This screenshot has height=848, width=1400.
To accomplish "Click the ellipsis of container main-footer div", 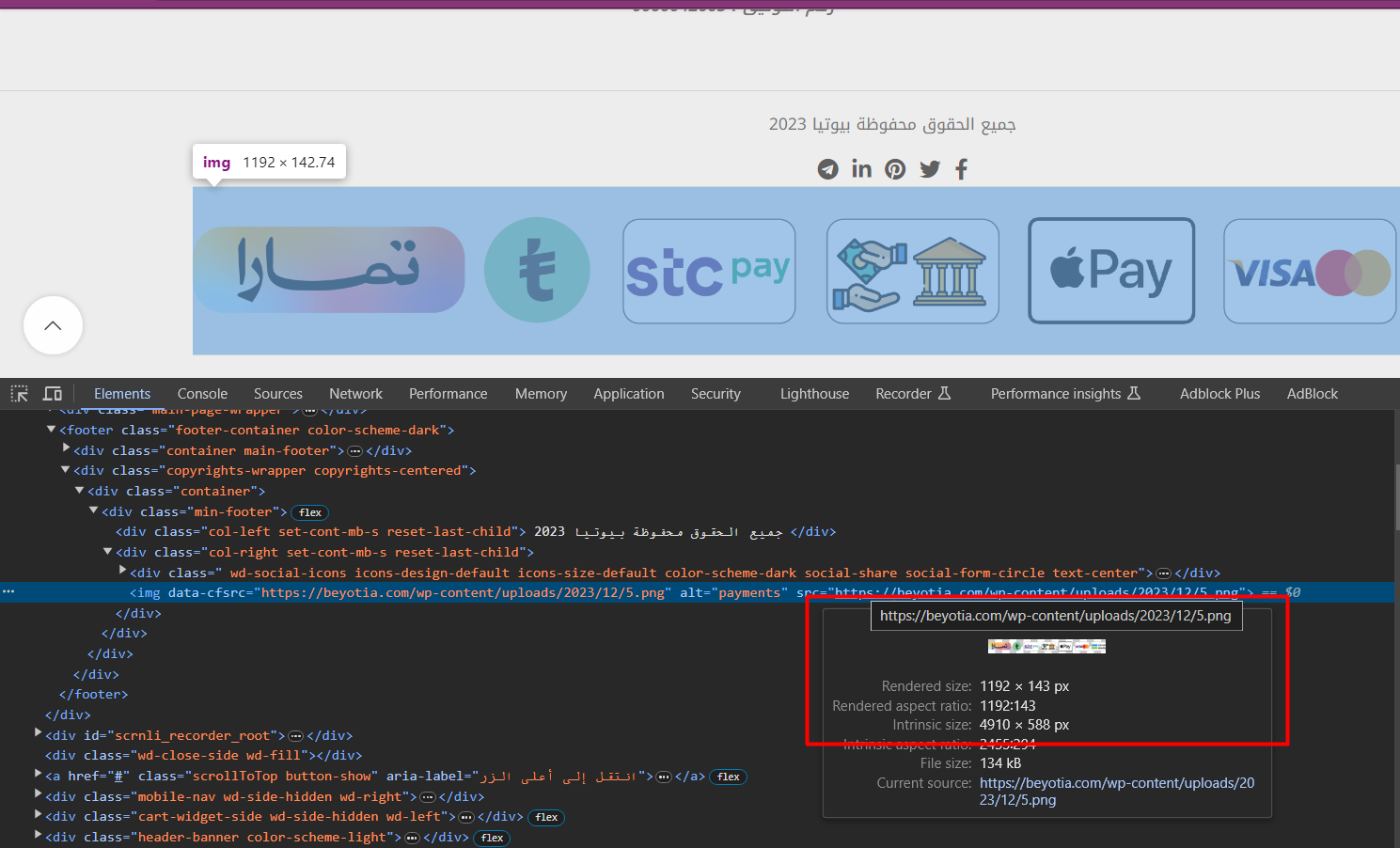I will point(355,451).
